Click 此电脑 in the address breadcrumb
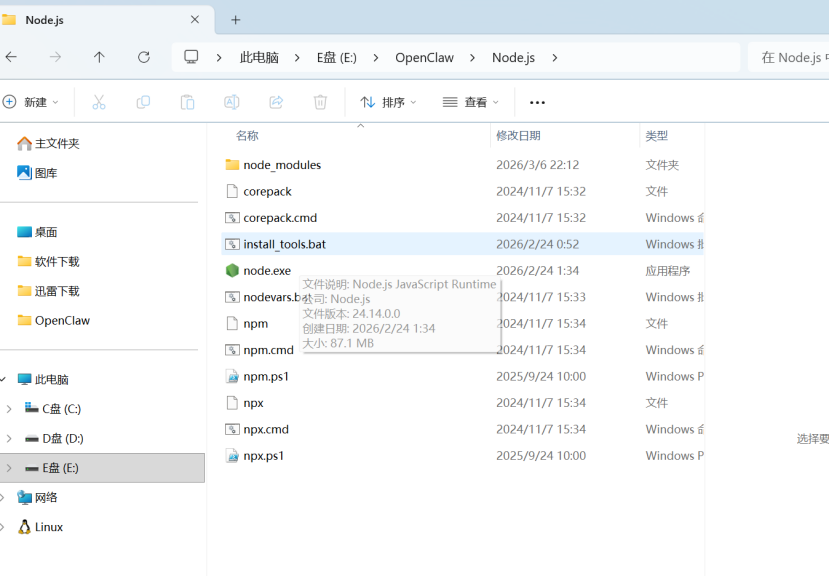This screenshot has width=829, height=577. point(259,58)
